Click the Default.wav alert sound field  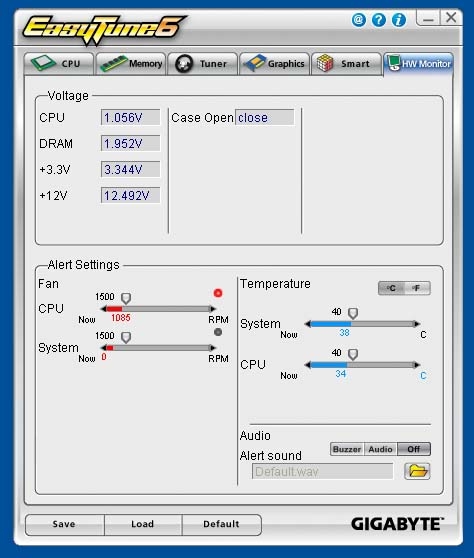pyautogui.click(x=322, y=472)
